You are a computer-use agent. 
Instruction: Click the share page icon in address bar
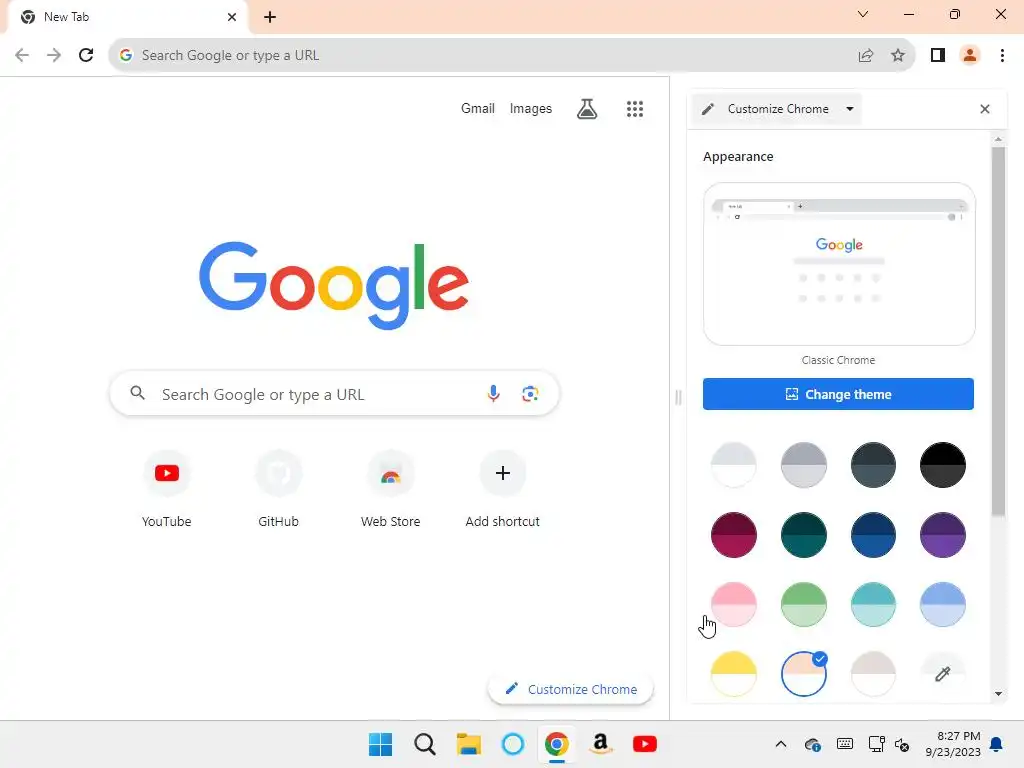[x=866, y=56]
